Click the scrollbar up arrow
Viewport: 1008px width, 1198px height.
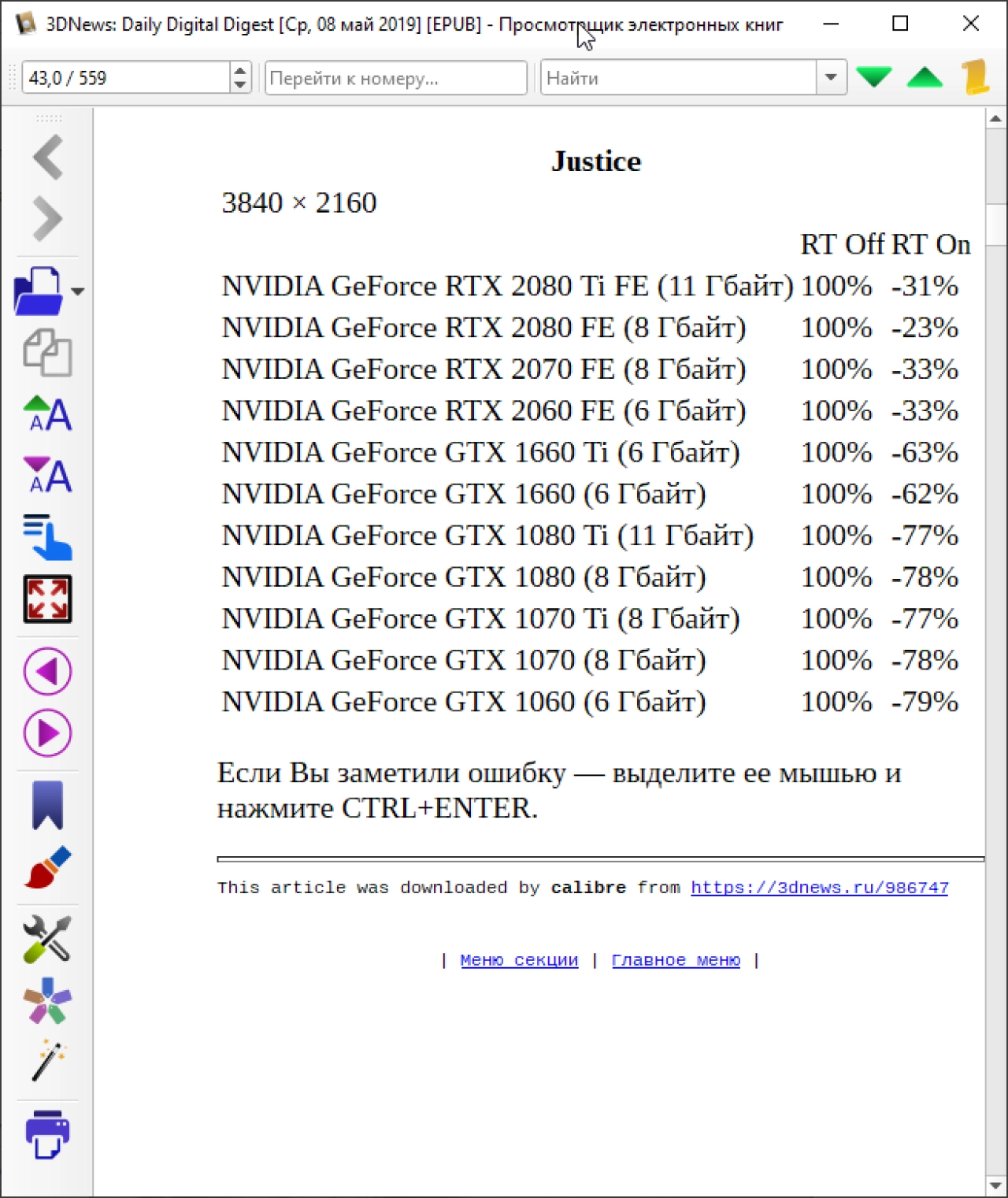(995, 119)
